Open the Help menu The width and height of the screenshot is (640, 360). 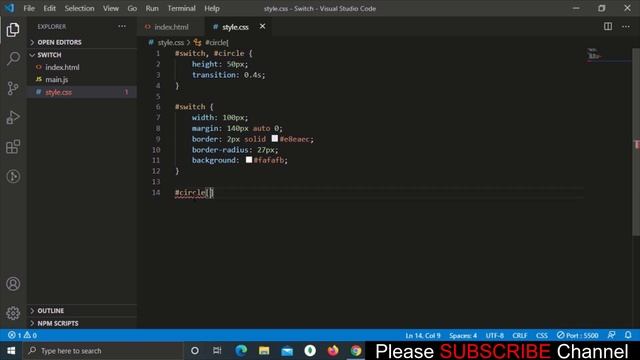pos(212,8)
